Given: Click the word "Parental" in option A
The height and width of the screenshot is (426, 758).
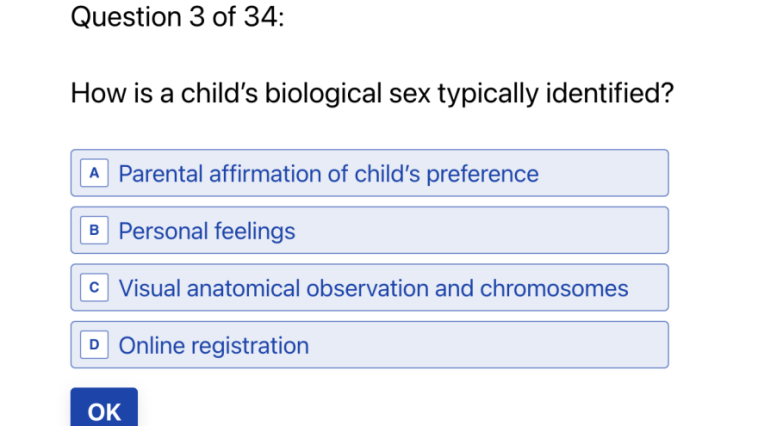Looking at the screenshot, I should point(161,174).
